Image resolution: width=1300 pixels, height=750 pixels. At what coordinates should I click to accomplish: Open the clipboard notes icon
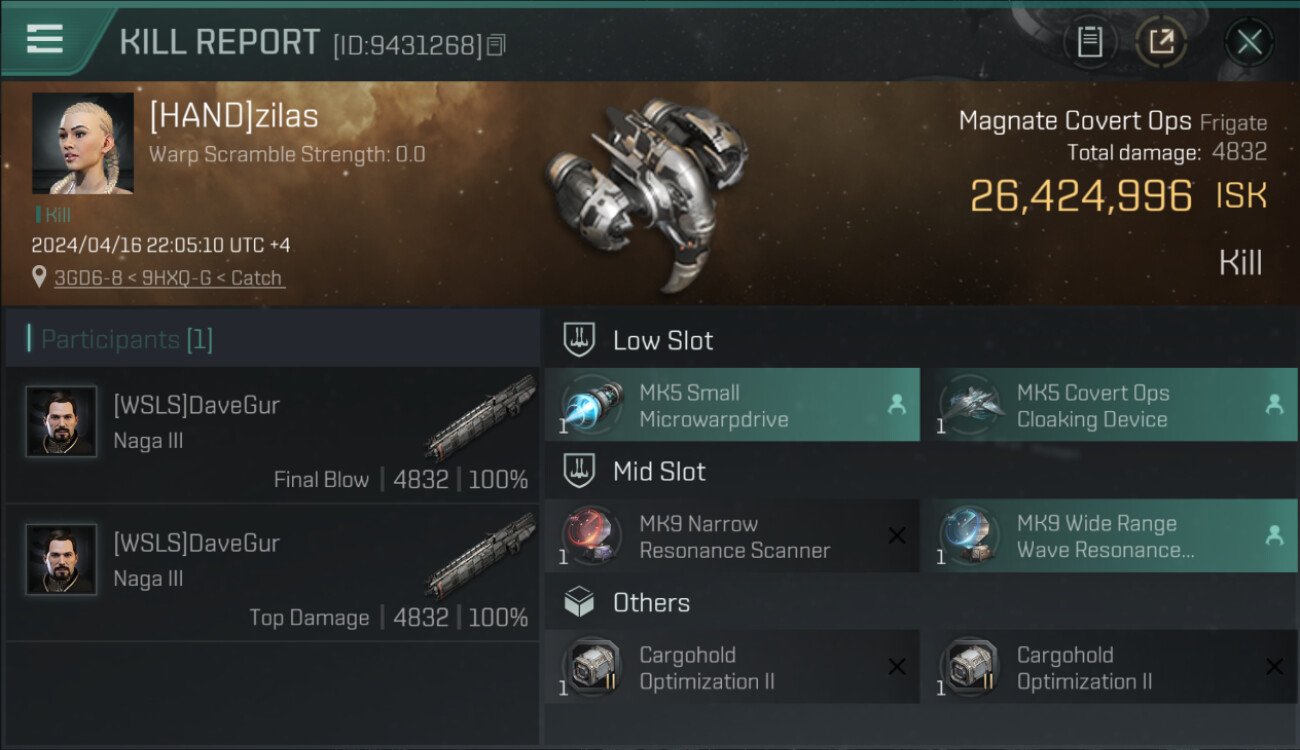1089,42
